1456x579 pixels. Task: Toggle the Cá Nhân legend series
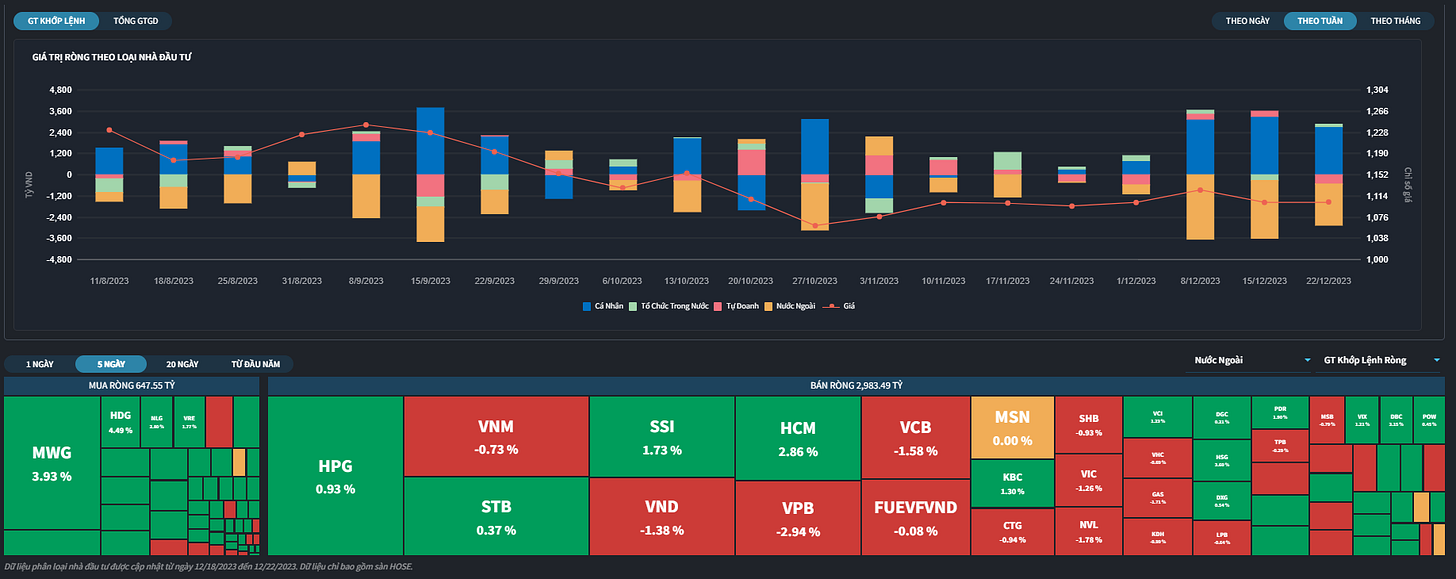coord(601,305)
